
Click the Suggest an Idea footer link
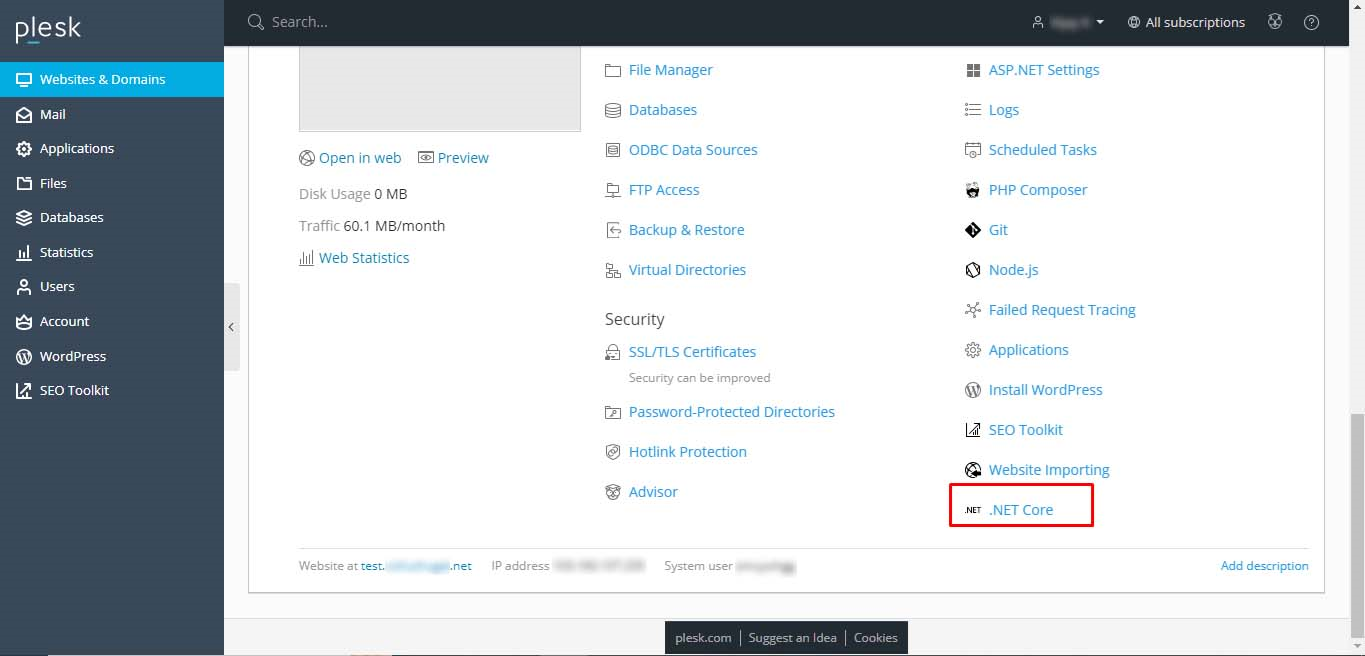tap(792, 638)
